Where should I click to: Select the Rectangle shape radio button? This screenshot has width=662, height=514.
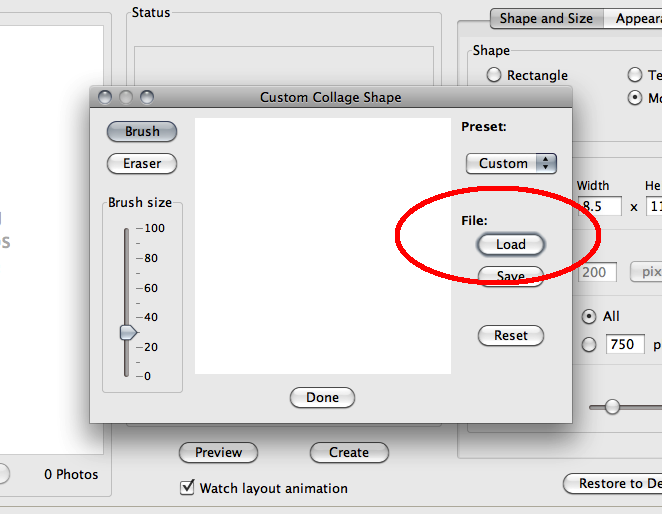494,75
